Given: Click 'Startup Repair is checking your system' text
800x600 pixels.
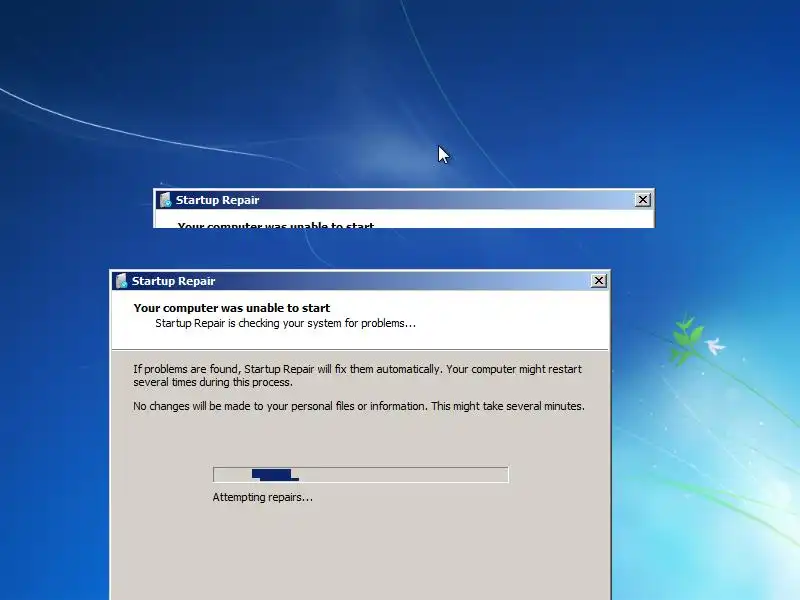Looking at the screenshot, I should [285, 323].
